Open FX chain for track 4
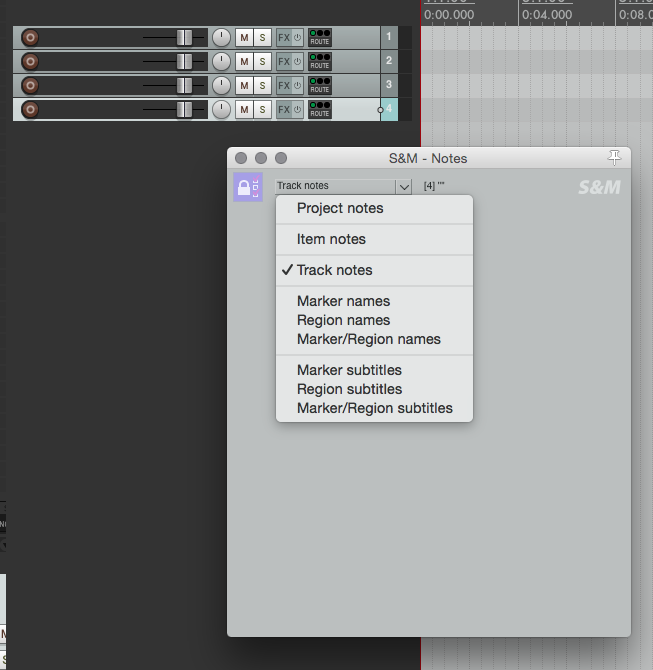This screenshot has width=653, height=670. point(284,109)
